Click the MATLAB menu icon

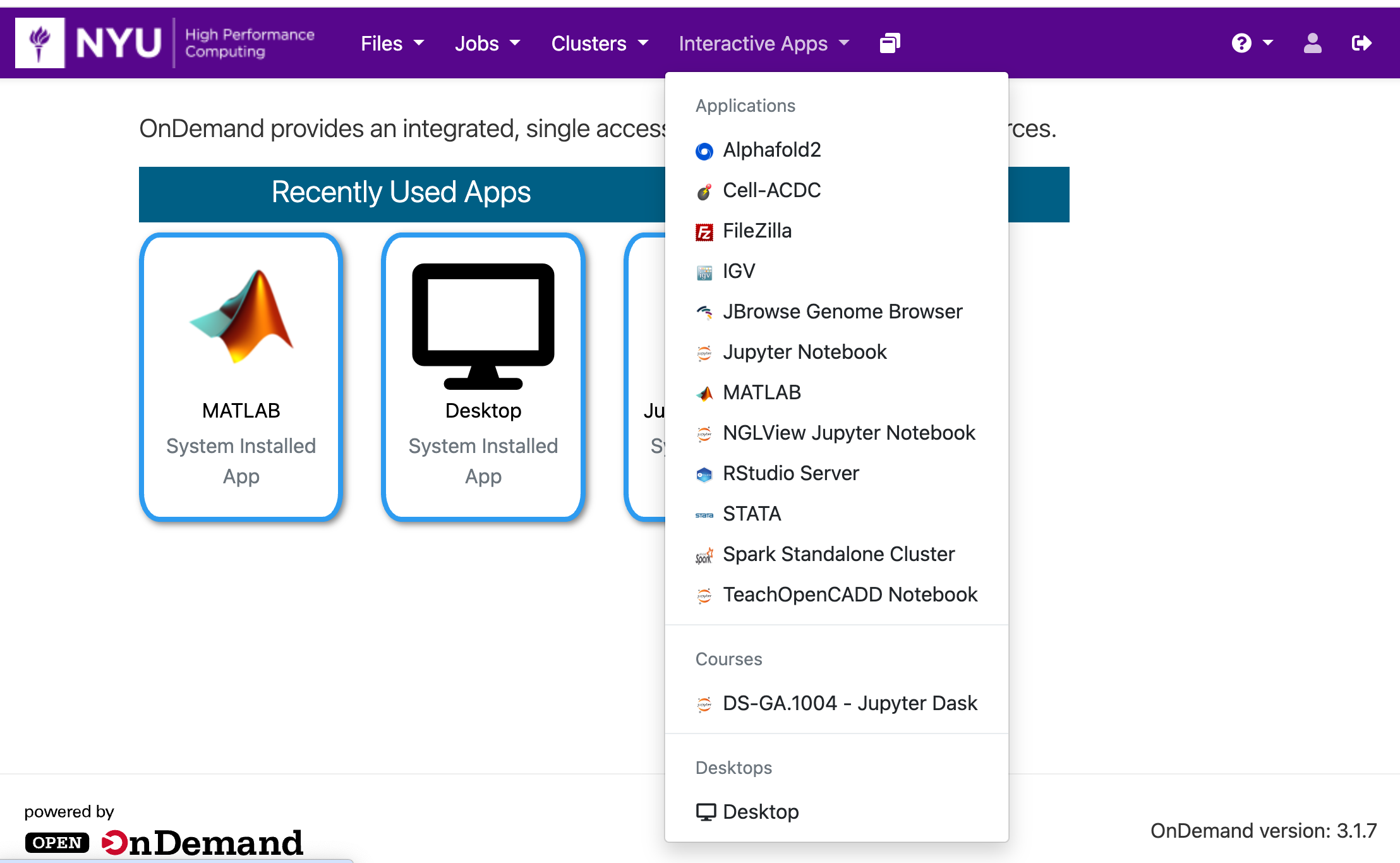point(704,393)
